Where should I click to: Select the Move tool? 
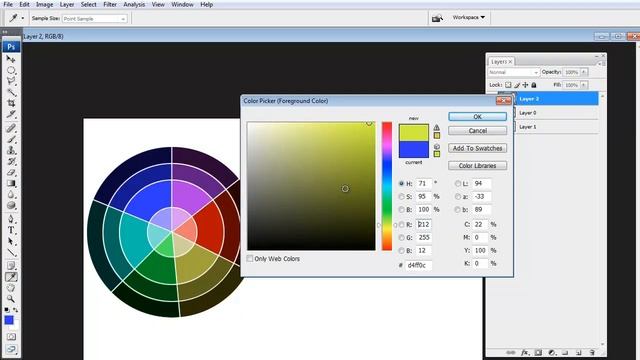coord(11,59)
